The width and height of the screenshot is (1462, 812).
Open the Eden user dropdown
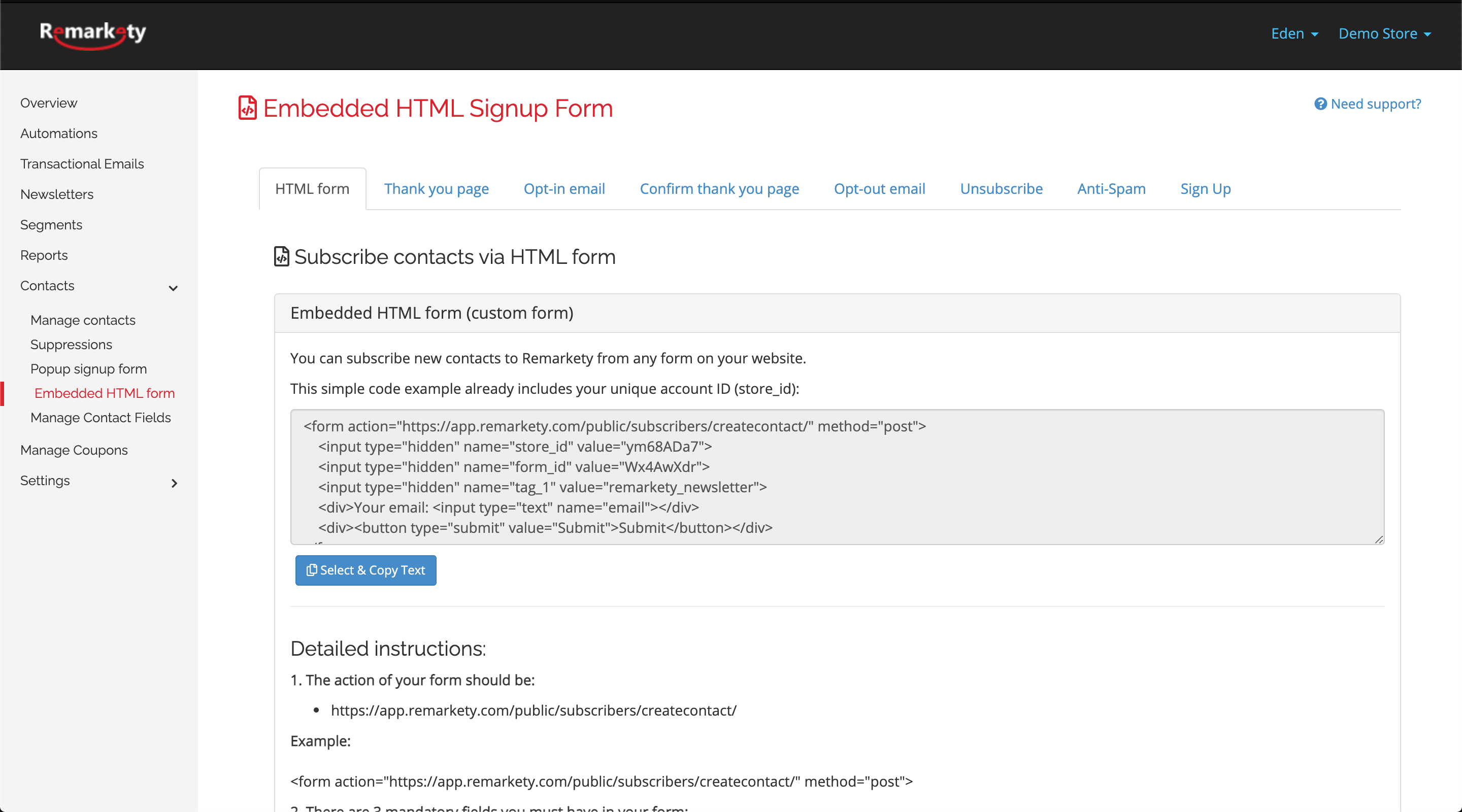(x=1294, y=33)
